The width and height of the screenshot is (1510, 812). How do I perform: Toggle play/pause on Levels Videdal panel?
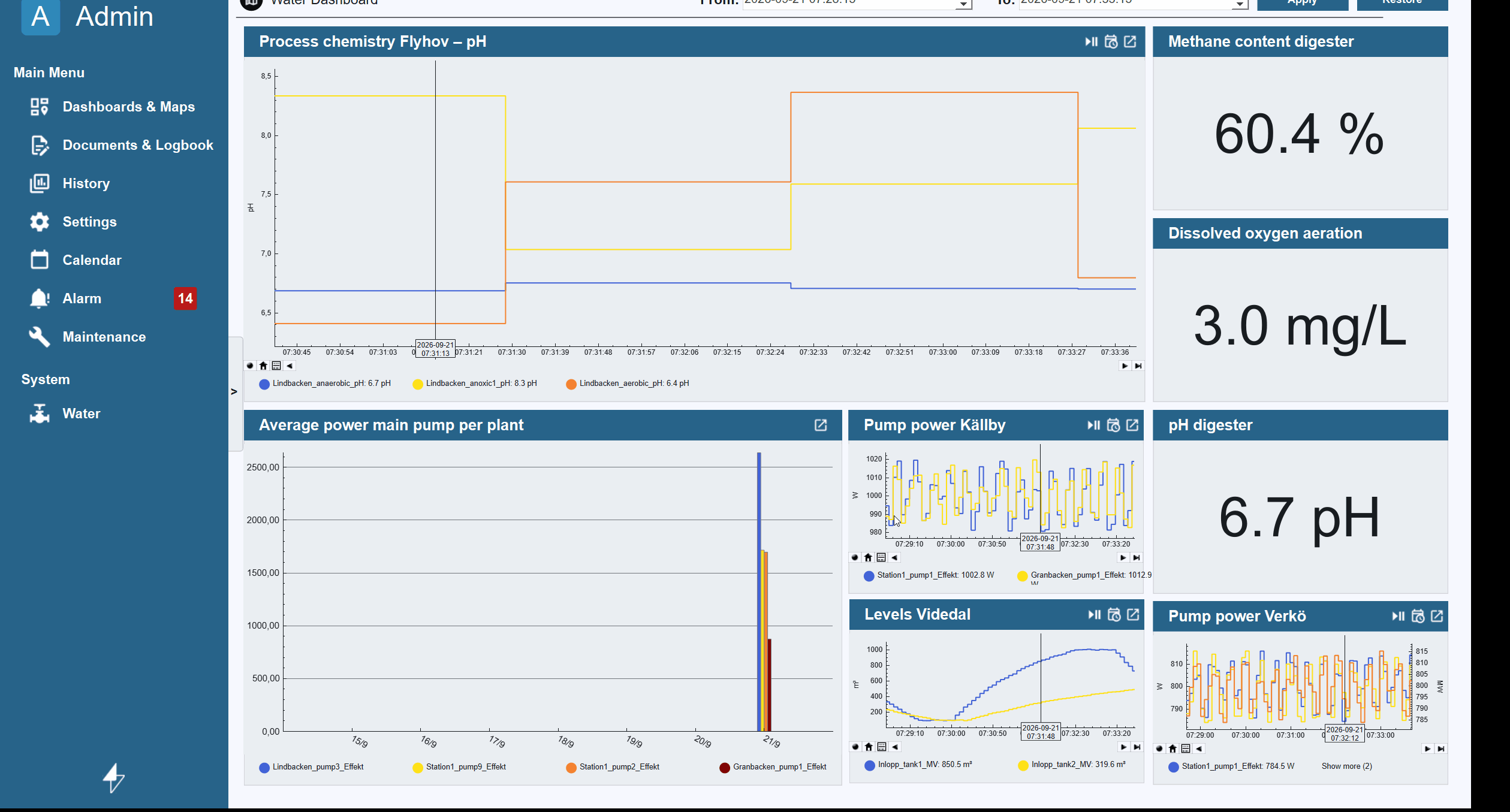1095,615
